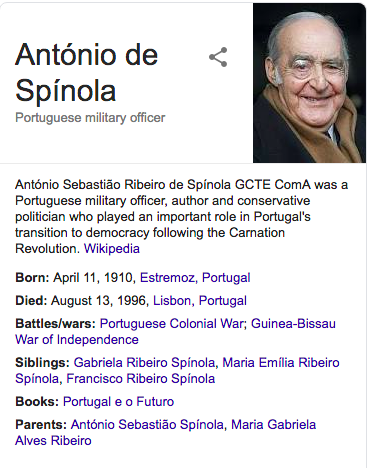Image resolution: width=371 pixels, height=468 pixels.
Task: Click the António de Spínola title heading
Action: (86, 73)
